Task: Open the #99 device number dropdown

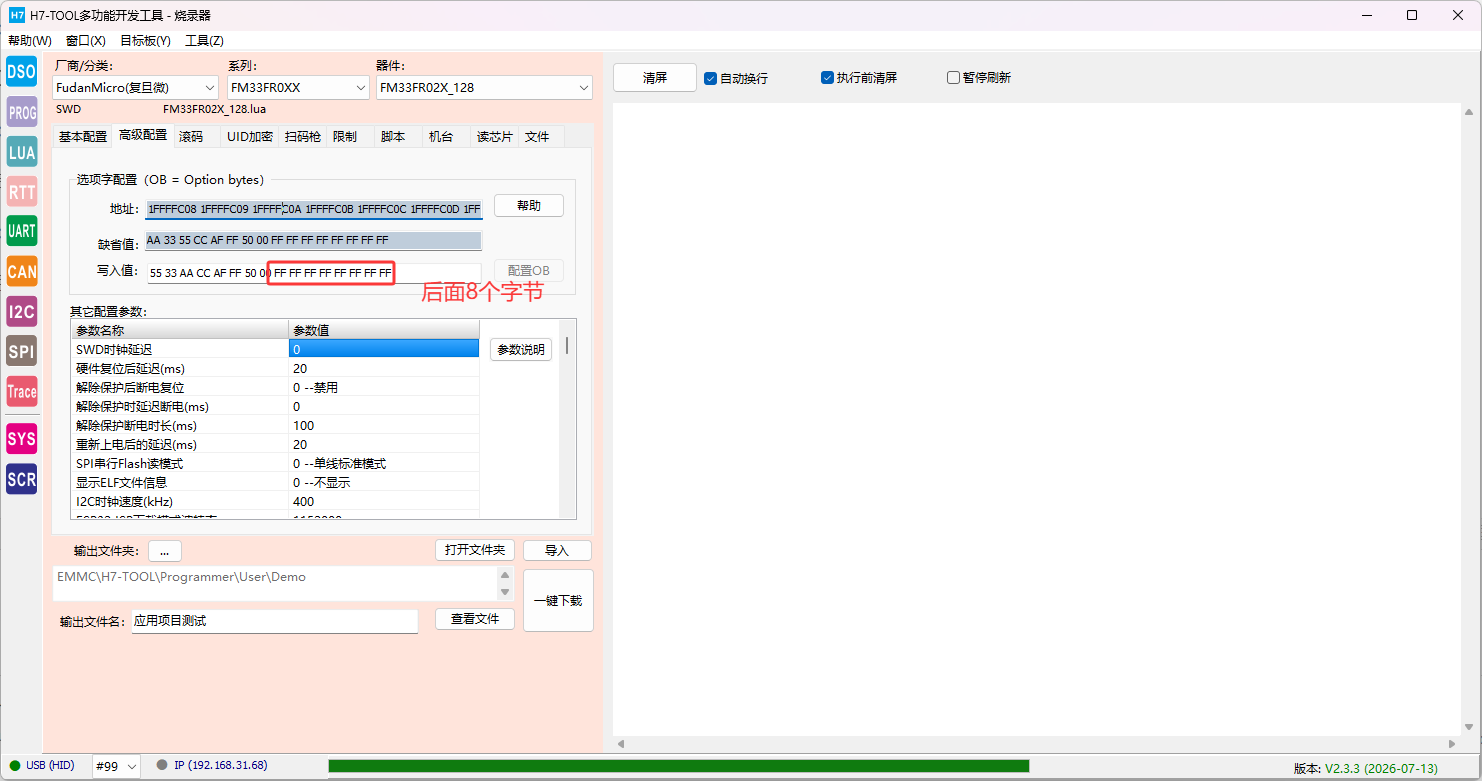Action: coord(116,766)
